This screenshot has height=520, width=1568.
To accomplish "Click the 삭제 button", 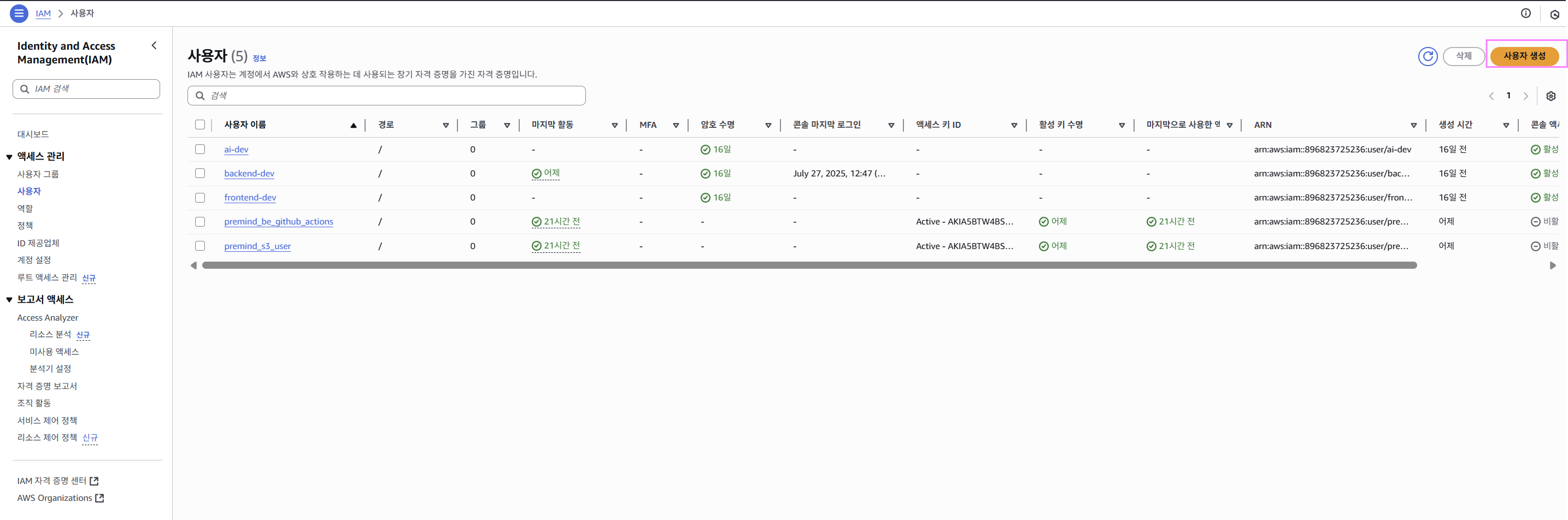I will [1463, 56].
